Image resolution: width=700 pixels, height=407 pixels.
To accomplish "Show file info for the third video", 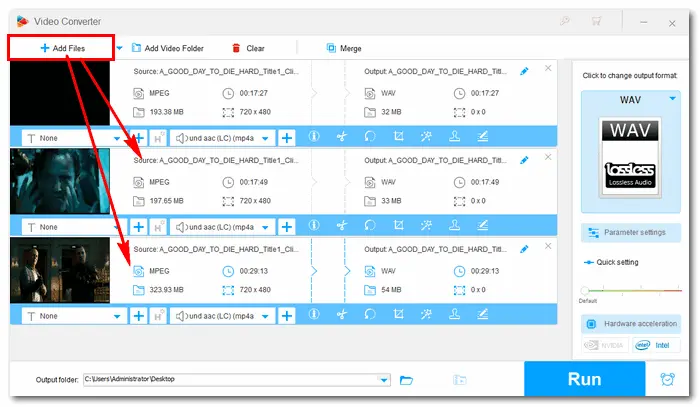I will click(313, 316).
